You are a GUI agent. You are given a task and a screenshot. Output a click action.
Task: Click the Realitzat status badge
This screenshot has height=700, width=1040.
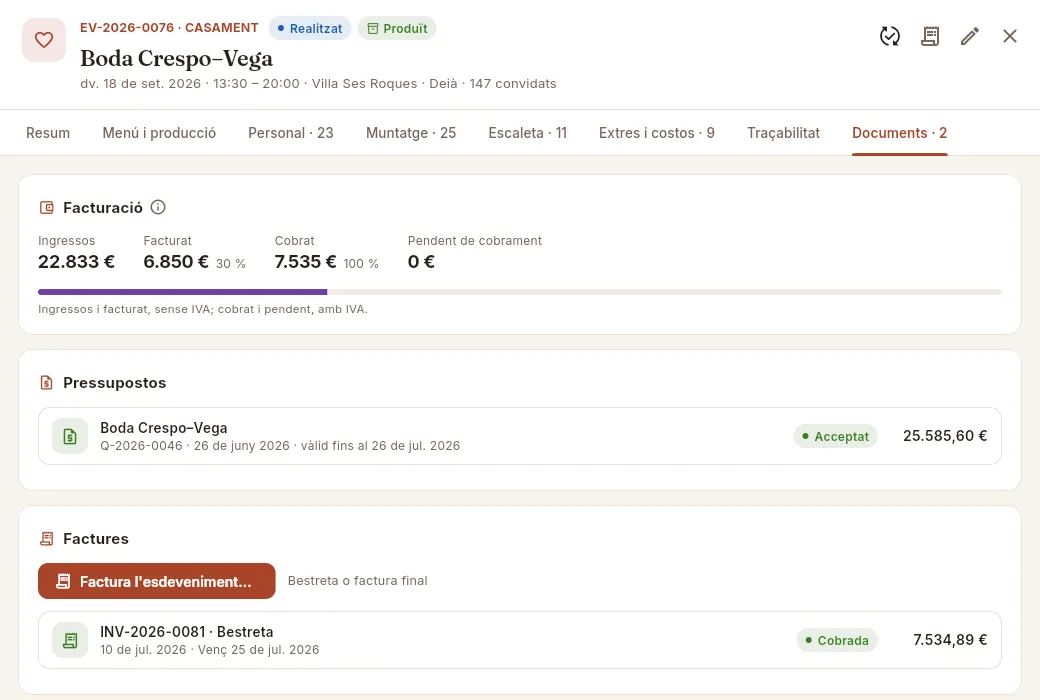click(x=310, y=29)
